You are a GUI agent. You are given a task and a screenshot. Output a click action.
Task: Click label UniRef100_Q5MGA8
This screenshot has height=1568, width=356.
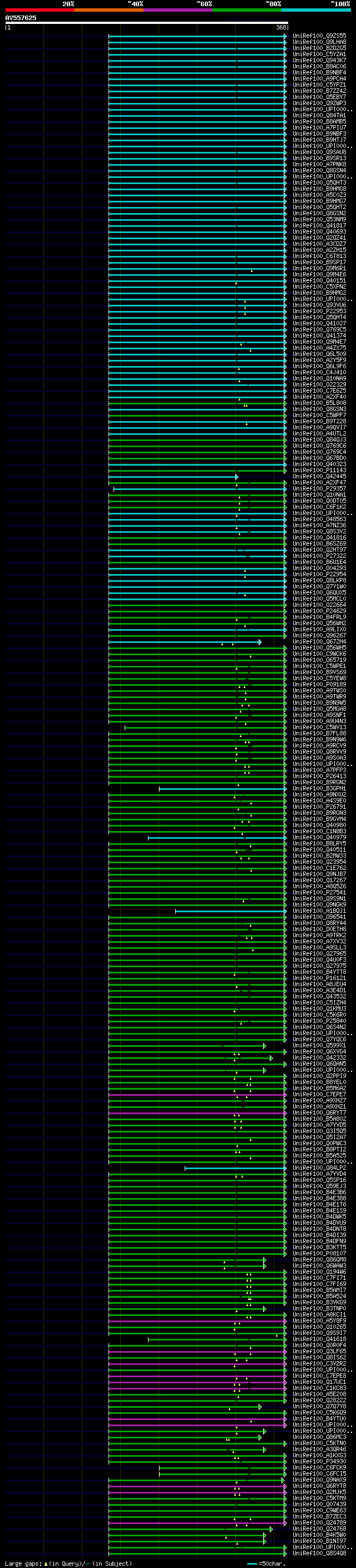(319, 709)
